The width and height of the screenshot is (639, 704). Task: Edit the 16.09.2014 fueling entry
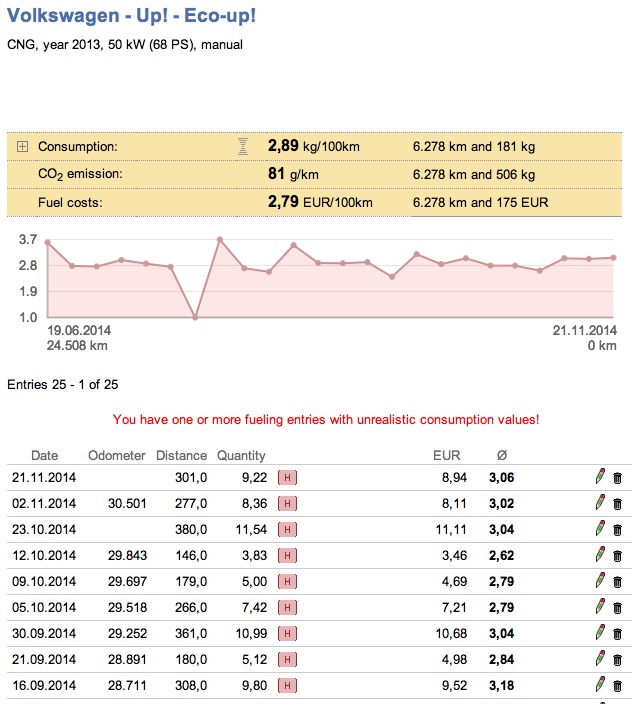click(x=600, y=685)
